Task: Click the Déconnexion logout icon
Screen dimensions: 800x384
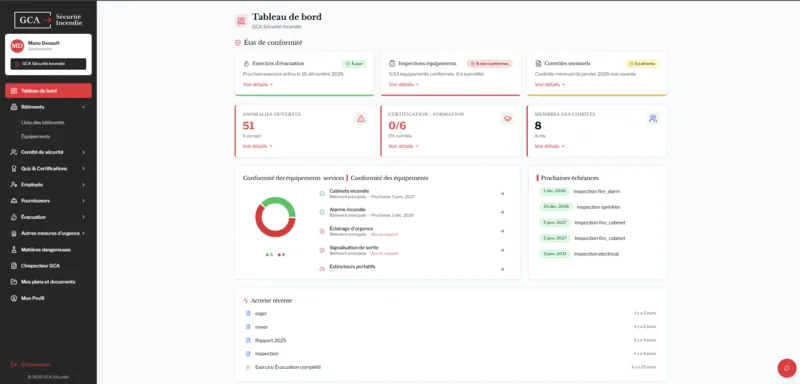Action: (14, 365)
